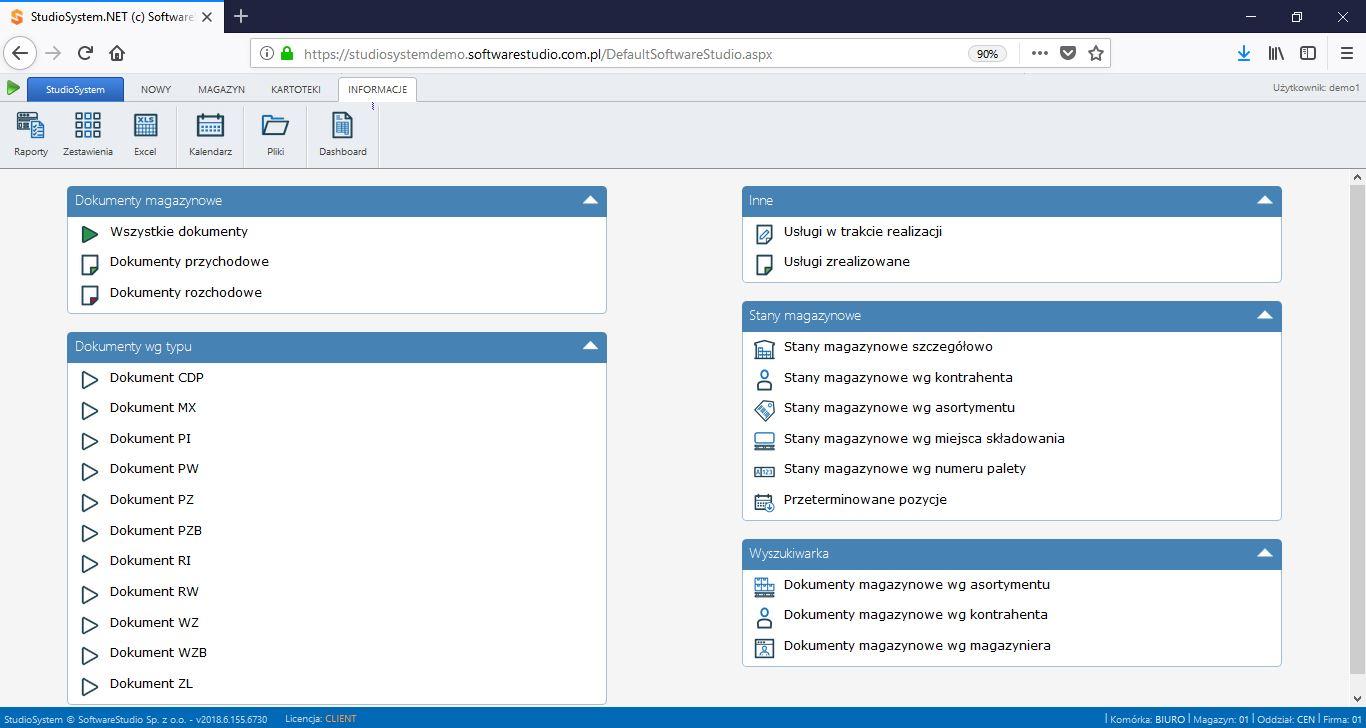Screen dimensions: 1366x728
Task: Open Dokument MX link
Action: pos(153,408)
